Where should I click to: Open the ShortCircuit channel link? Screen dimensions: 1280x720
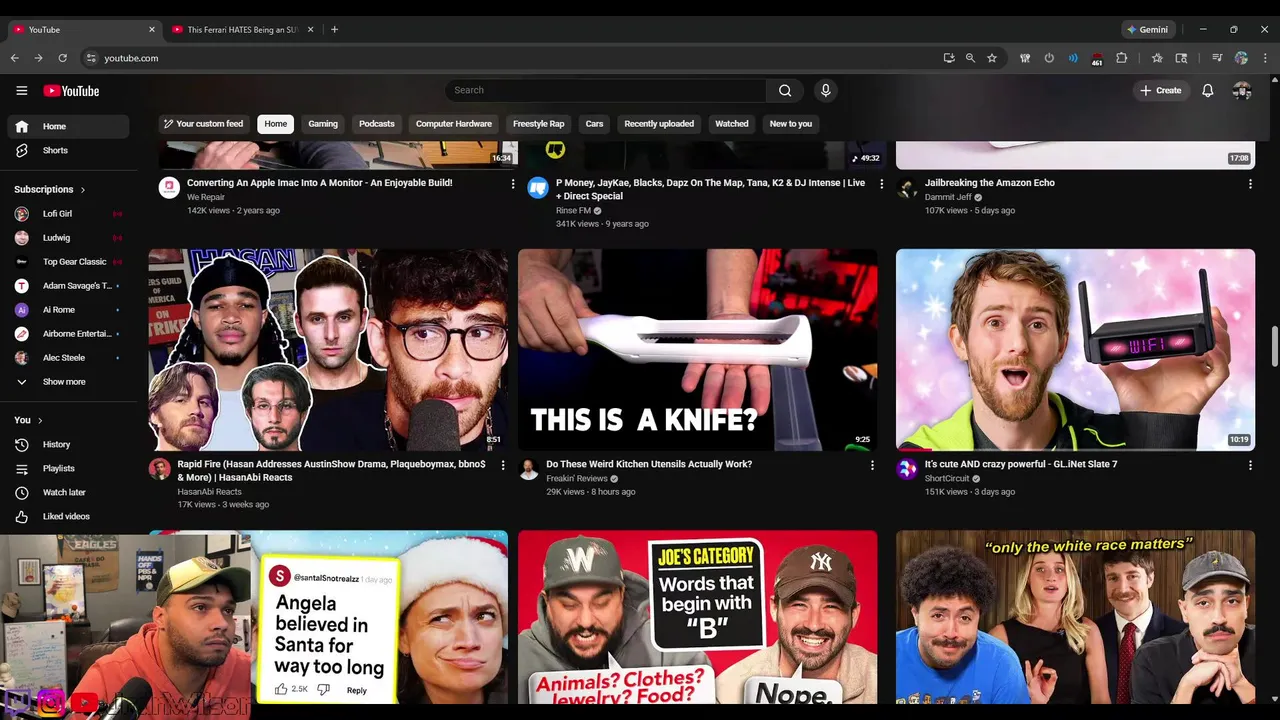tap(947, 478)
